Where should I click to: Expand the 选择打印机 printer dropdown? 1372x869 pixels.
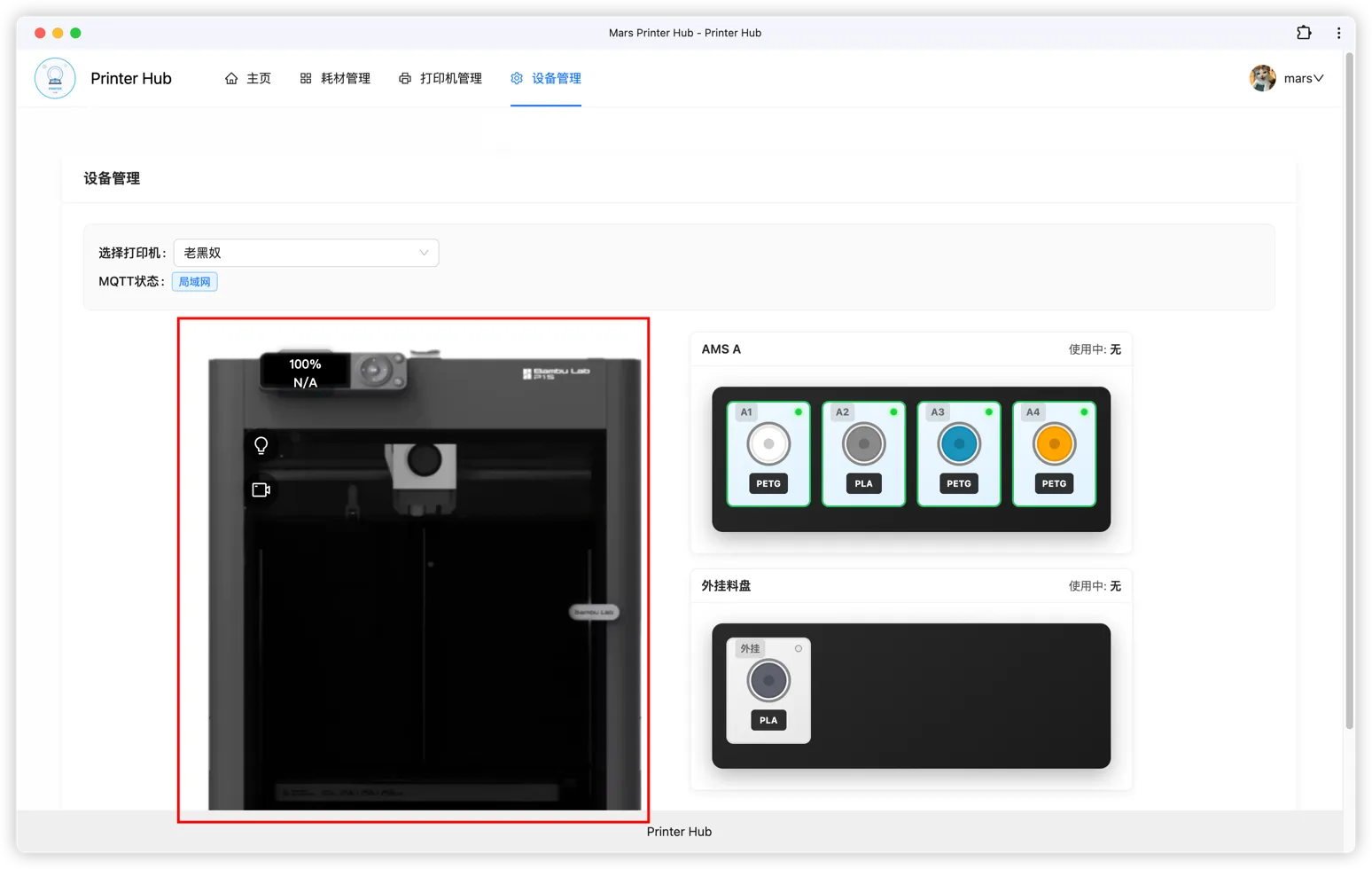[306, 253]
